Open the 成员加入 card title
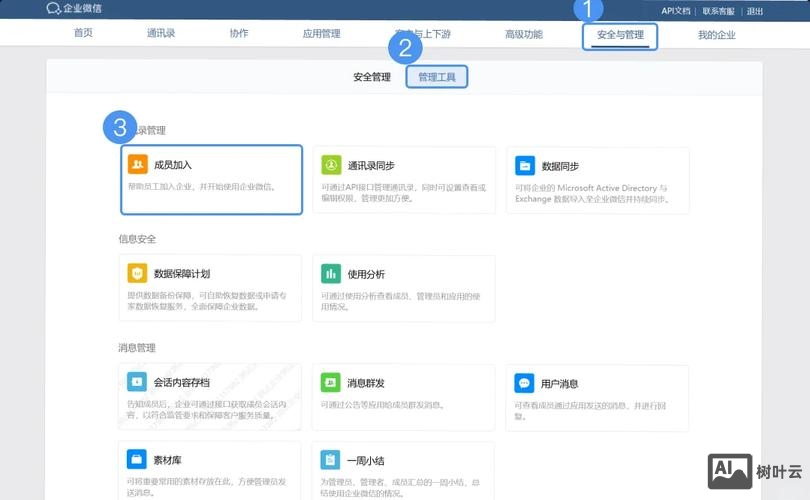 tap(173, 165)
